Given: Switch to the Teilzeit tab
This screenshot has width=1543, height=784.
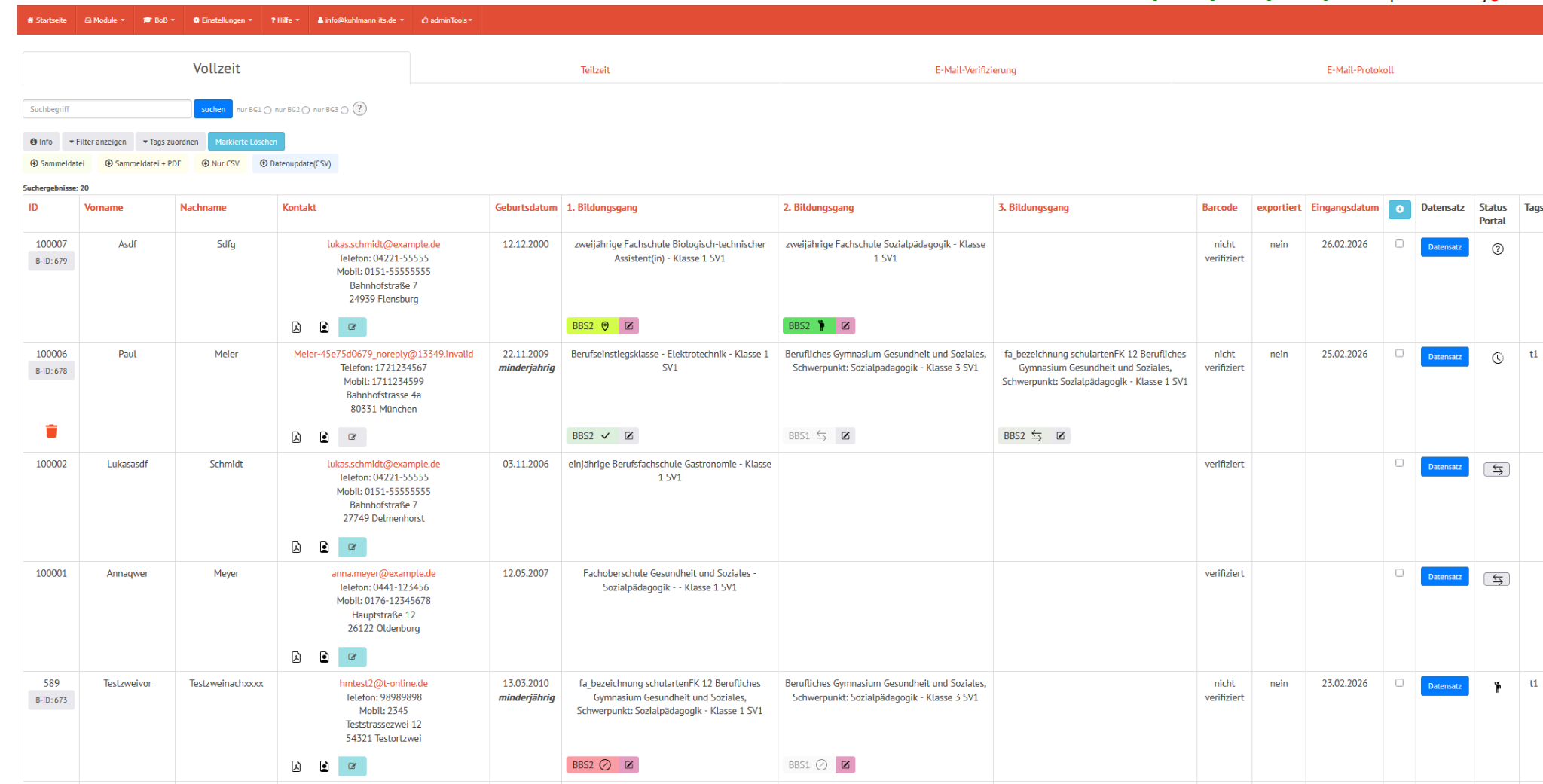Looking at the screenshot, I should pos(594,70).
